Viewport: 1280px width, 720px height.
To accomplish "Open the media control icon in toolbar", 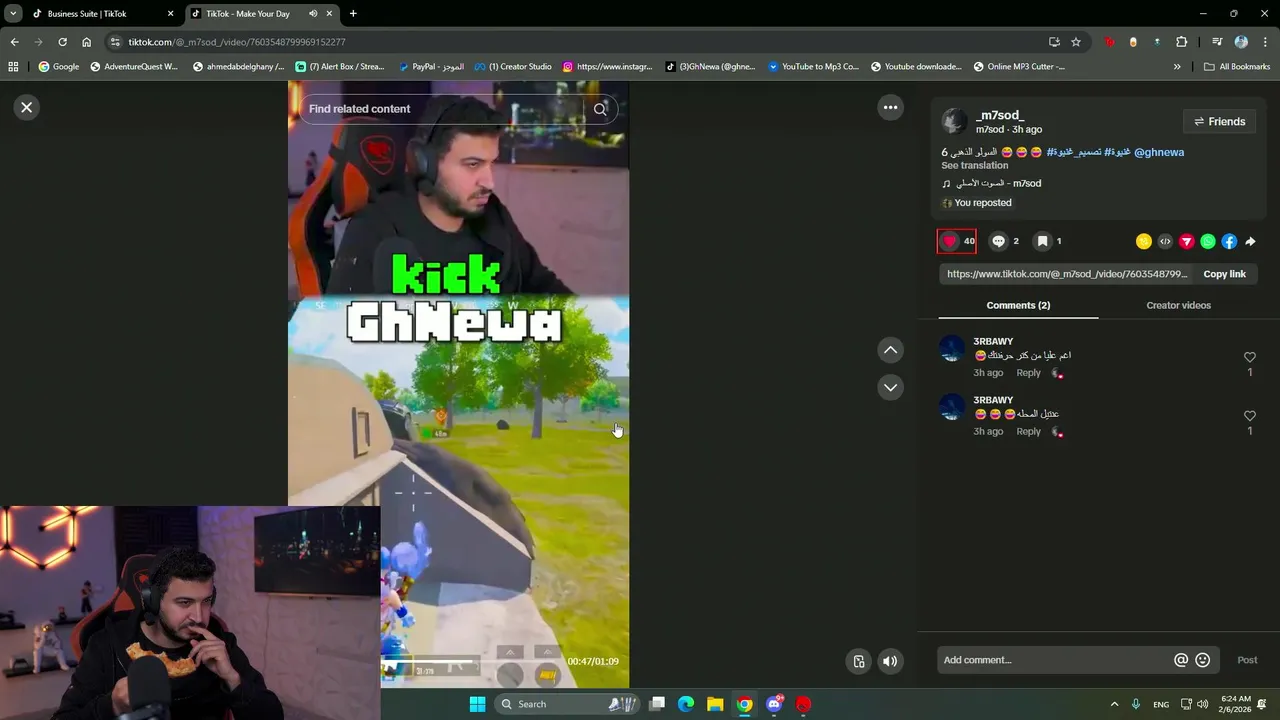I will pyautogui.click(x=1217, y=42).
